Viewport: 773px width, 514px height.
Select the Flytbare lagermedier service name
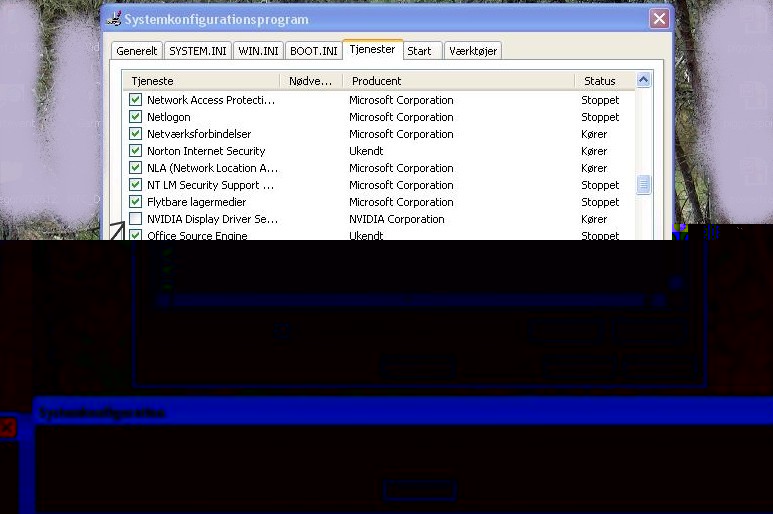click(197, 202)
